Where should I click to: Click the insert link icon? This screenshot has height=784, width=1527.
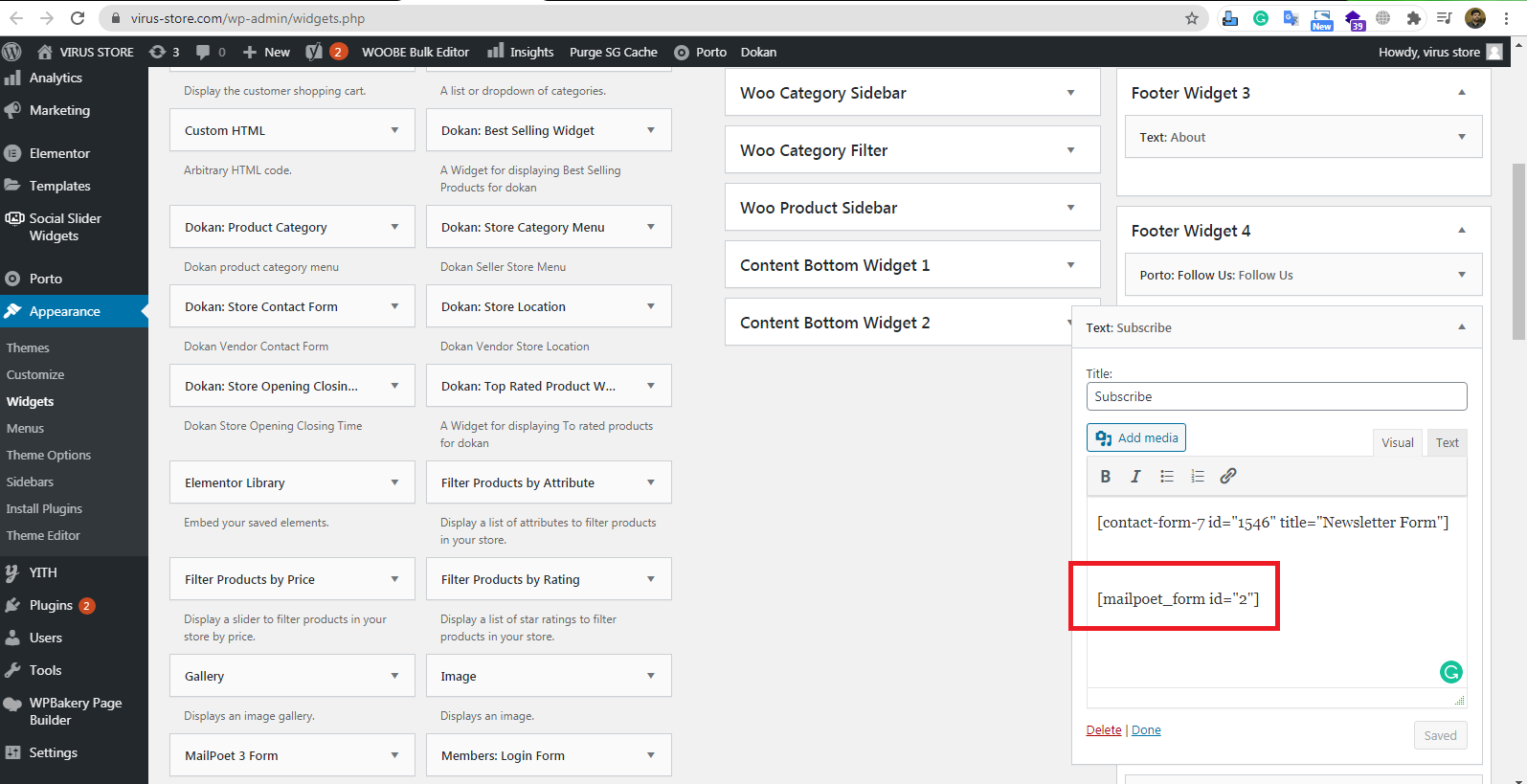point(1228,476)
